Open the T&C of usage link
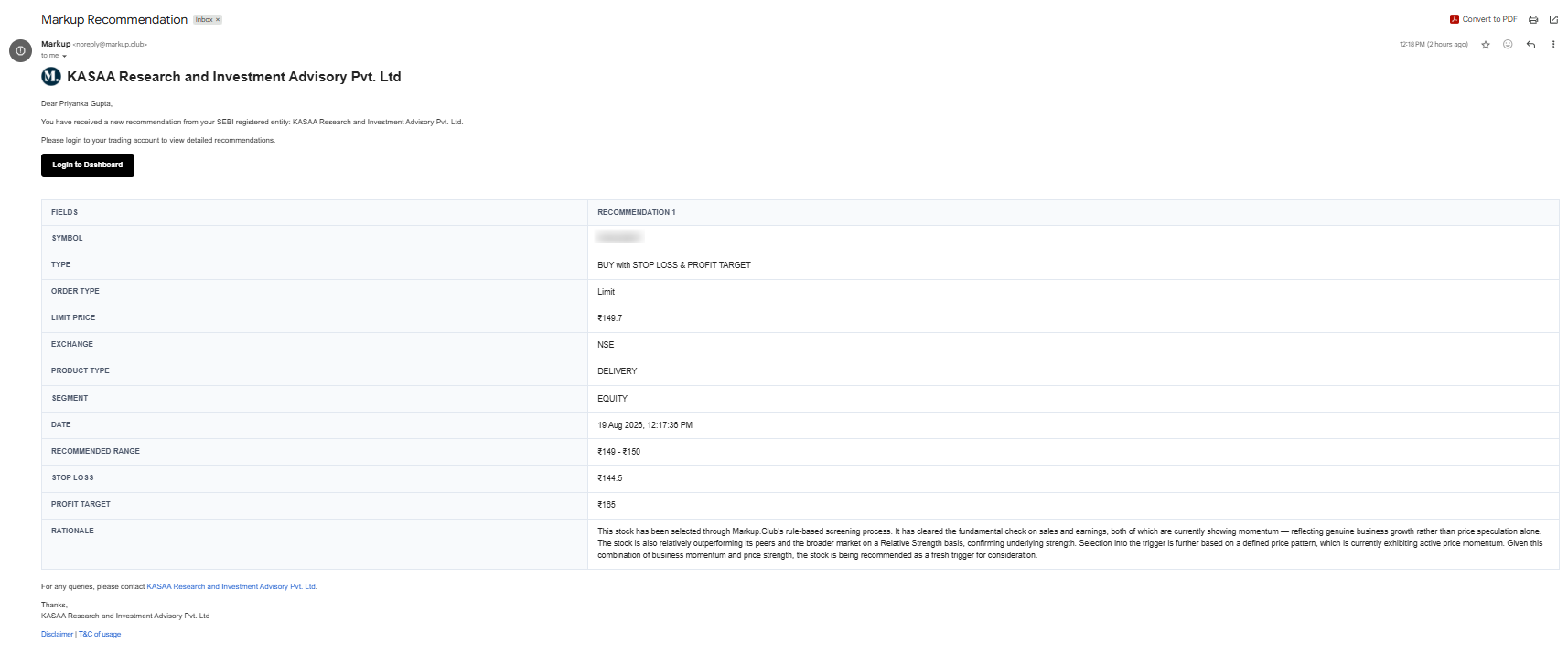 (100, 634)
